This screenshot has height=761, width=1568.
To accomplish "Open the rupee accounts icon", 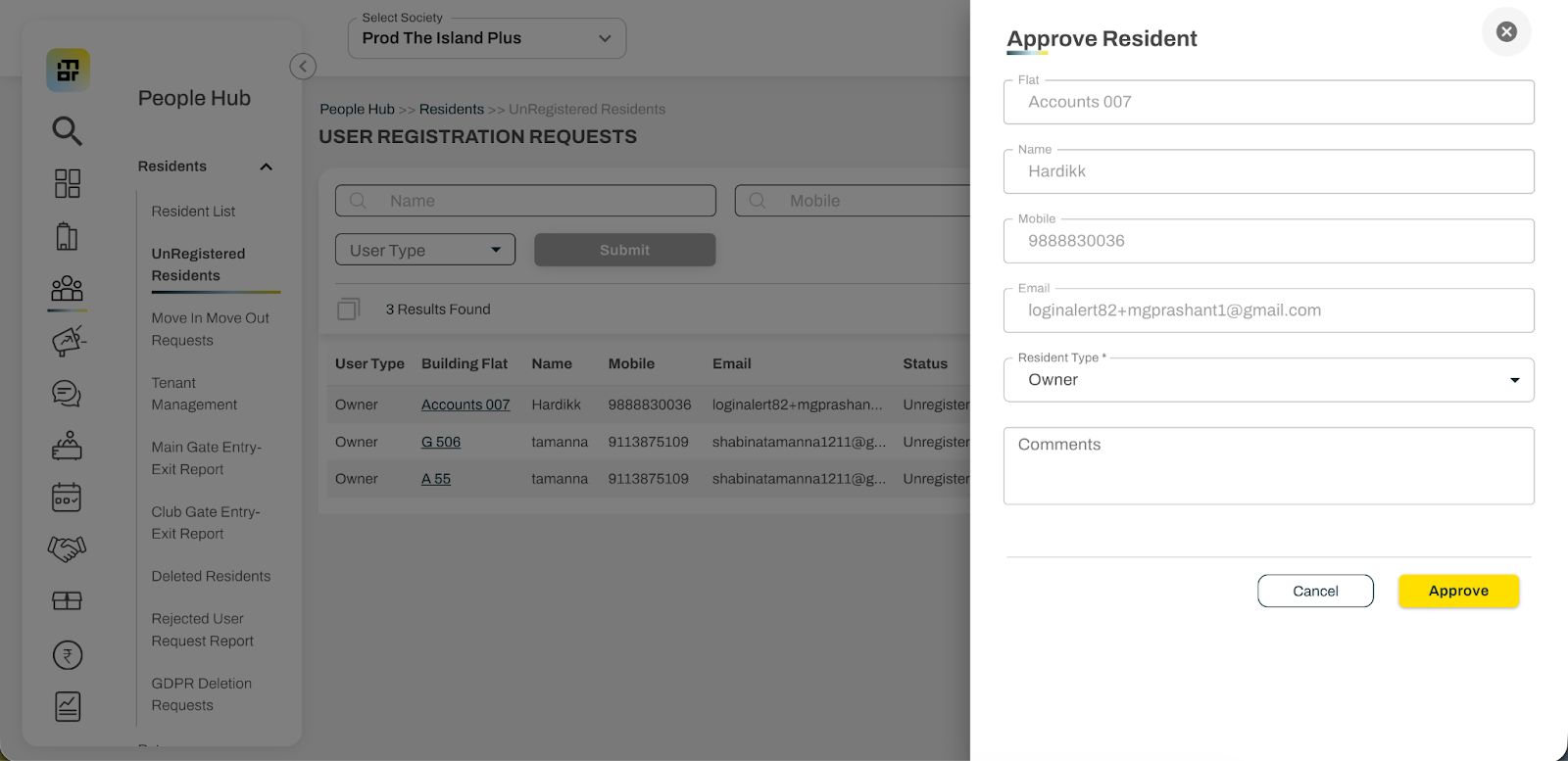I will 68,655.
